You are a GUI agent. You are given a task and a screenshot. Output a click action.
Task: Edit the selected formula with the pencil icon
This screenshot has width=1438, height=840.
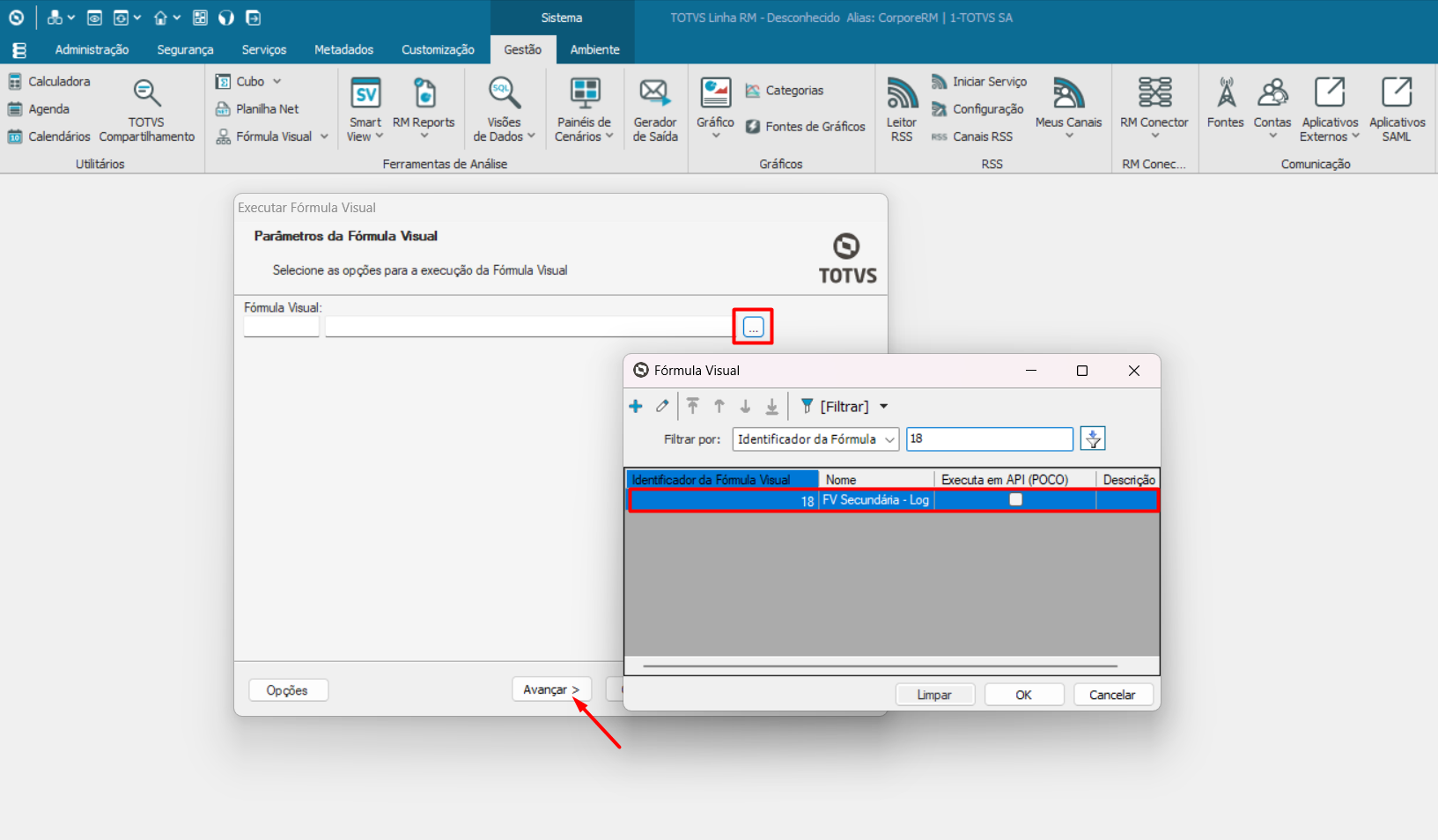(x=662, y=406)
